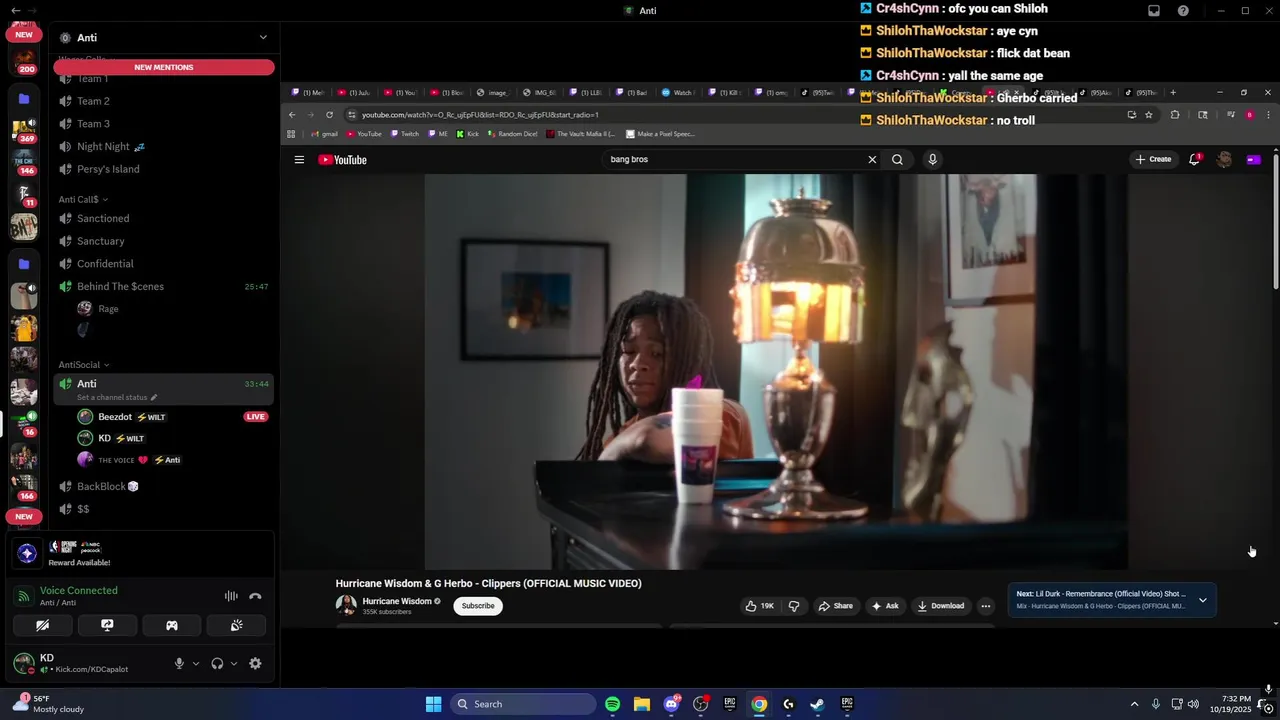
Task: Go to YouTube home via logo
Action: click(343, 160)
